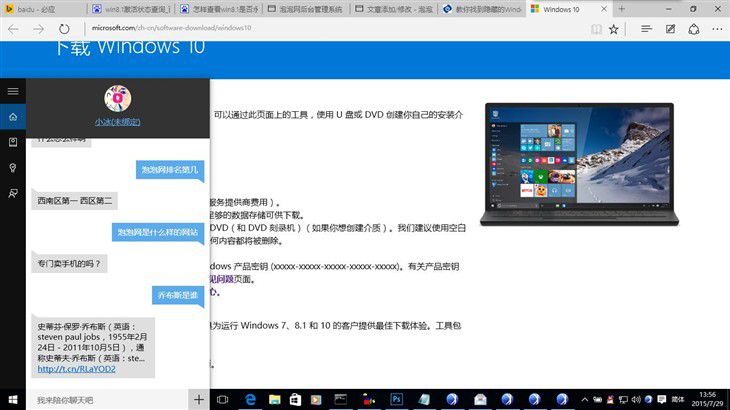Click the Xiaoice avatar picture
The image size is (730, 410).
coord(118,98)
